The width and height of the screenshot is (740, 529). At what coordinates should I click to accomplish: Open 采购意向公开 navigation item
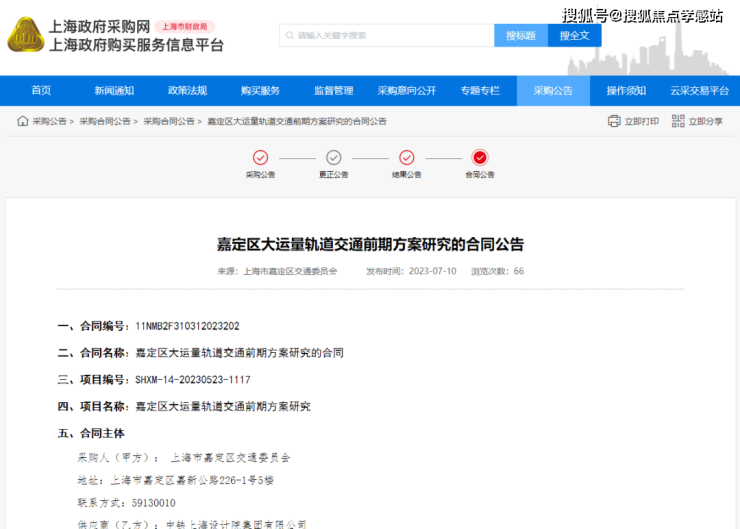tap(406, 91)
